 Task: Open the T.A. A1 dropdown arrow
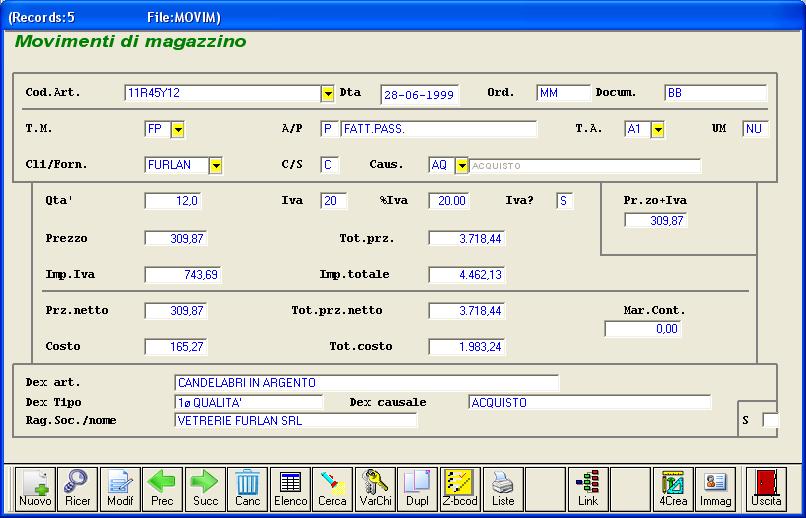(x=657, y=130)
